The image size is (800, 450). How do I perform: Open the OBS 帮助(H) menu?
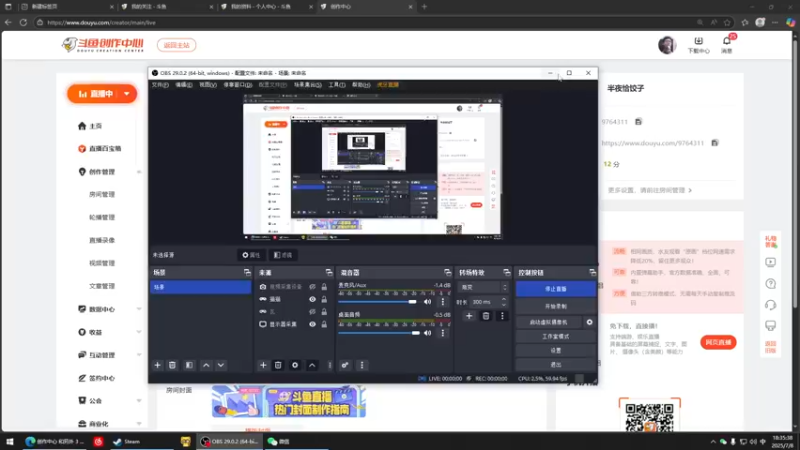click(361, 85)
